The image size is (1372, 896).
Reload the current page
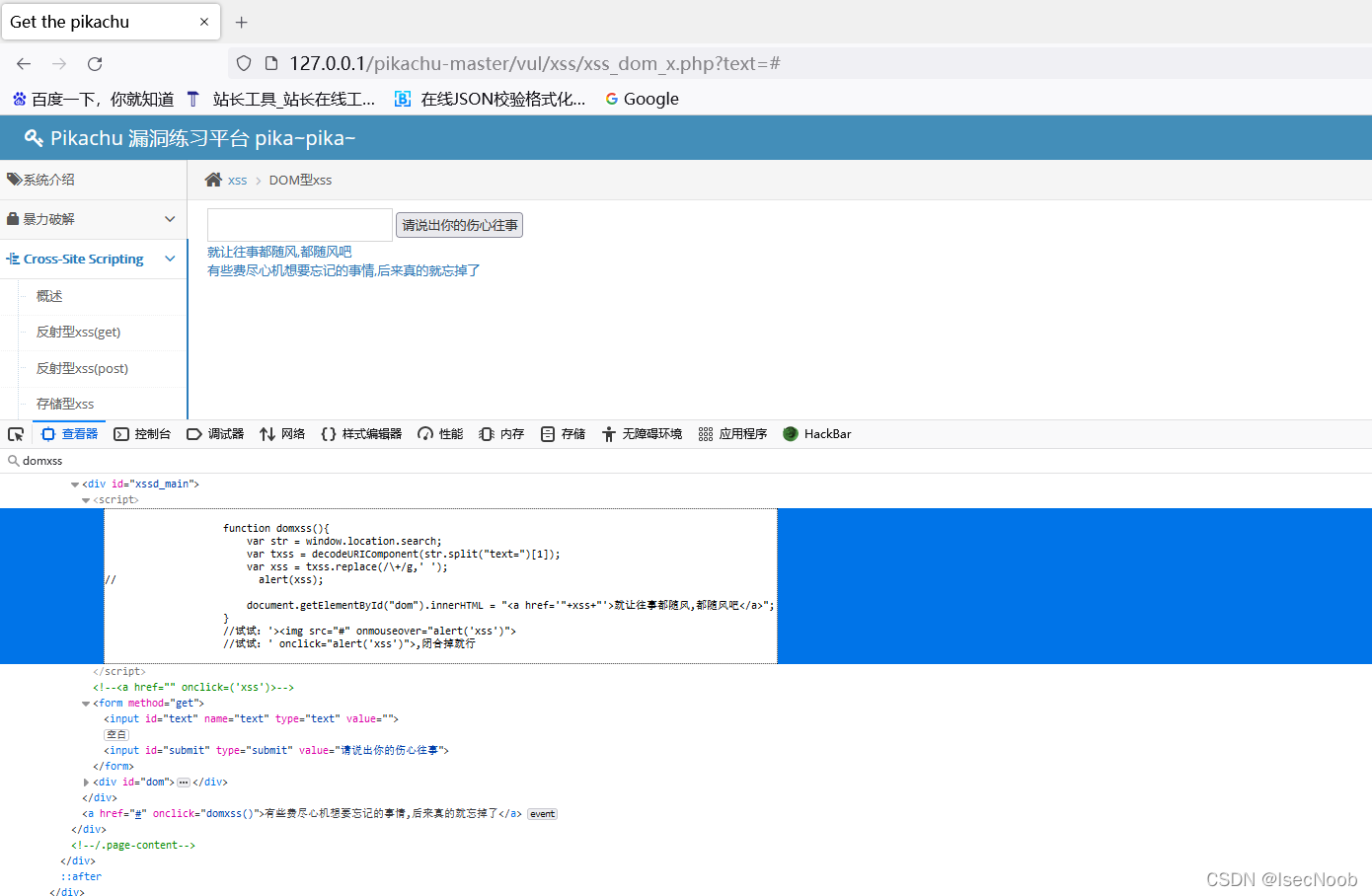pos(95,63)
